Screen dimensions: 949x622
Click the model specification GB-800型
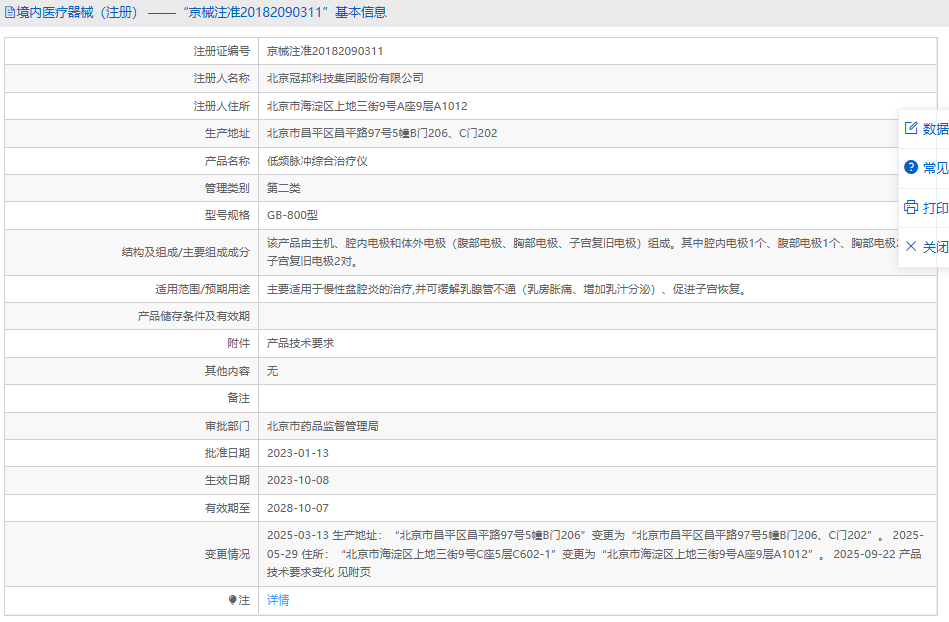(292, 215)
